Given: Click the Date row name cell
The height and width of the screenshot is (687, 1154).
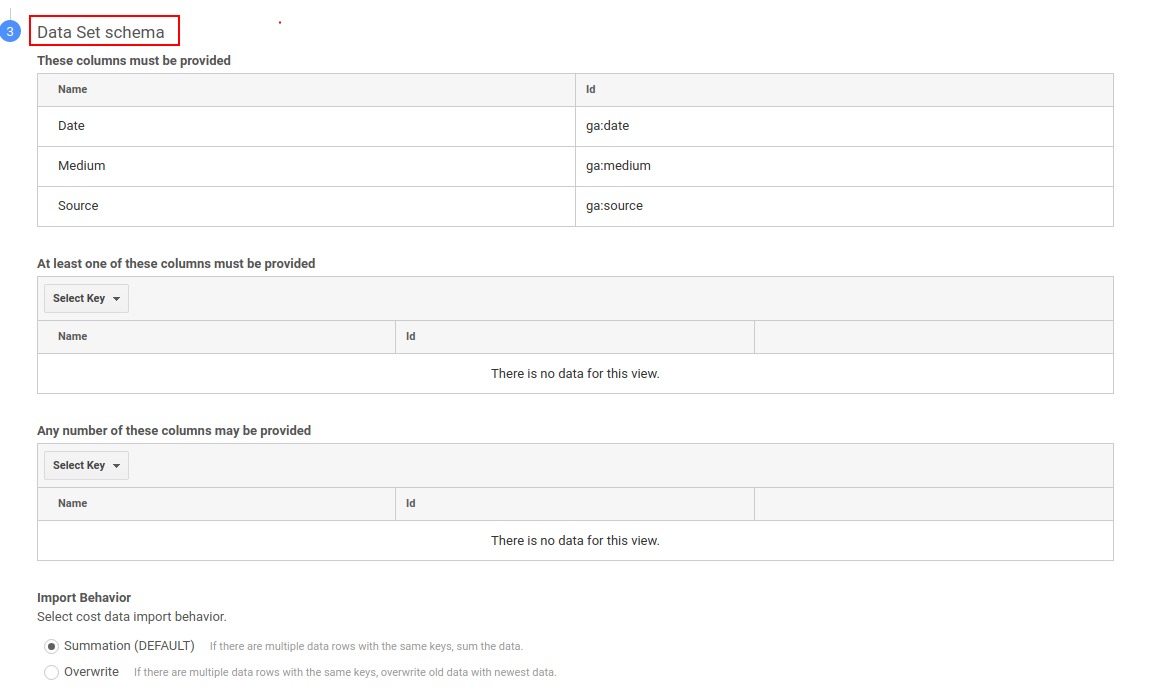Looking at the screenshot, I should point(306,126).
